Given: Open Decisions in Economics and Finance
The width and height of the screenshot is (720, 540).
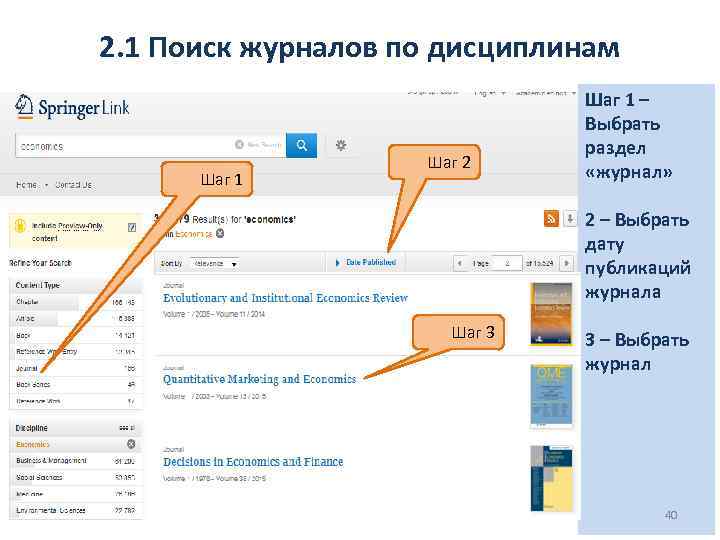Looking at the screenshot, I should [x=253, y=461].
